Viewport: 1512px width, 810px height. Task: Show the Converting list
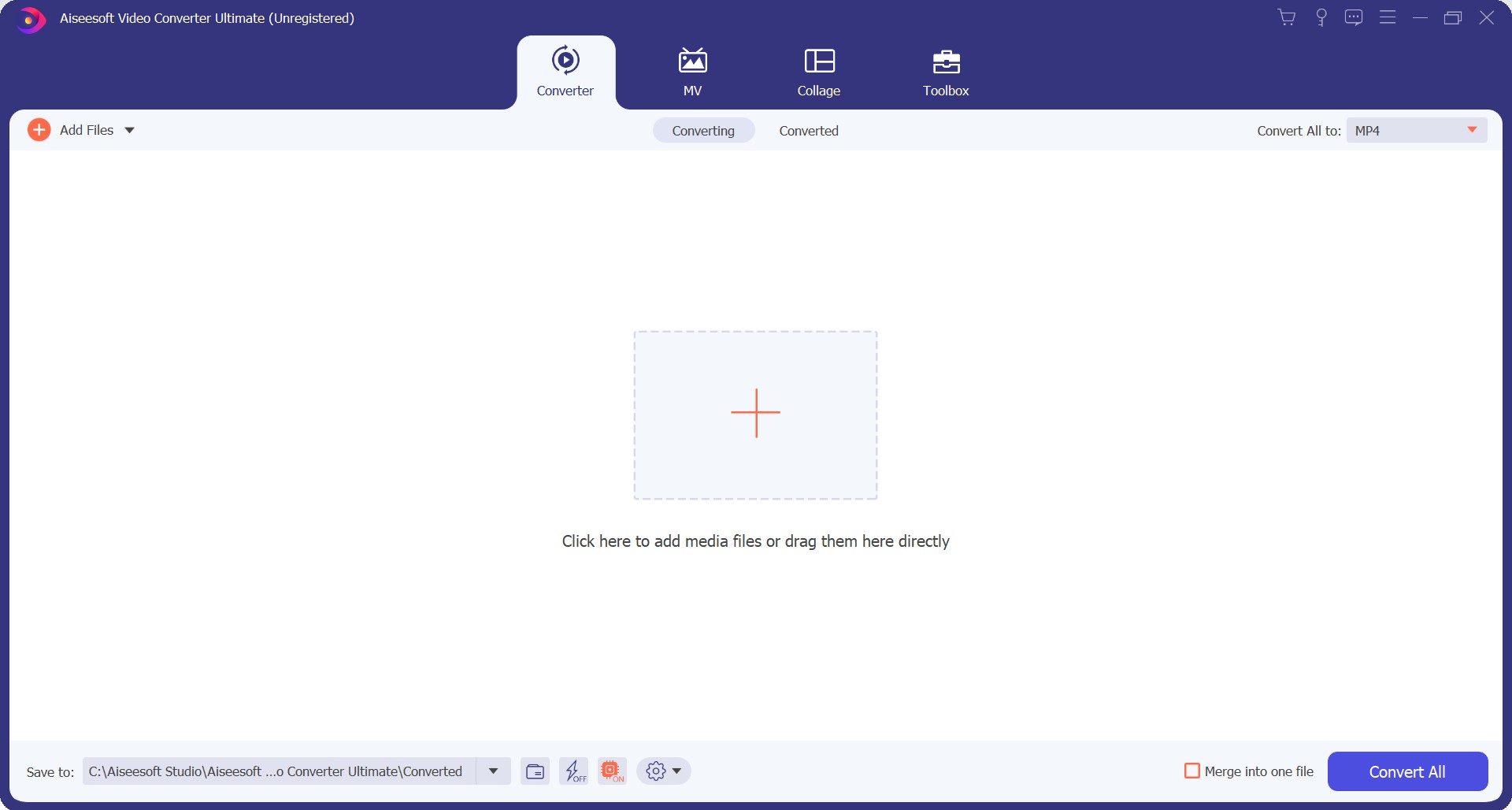(703, 131)
